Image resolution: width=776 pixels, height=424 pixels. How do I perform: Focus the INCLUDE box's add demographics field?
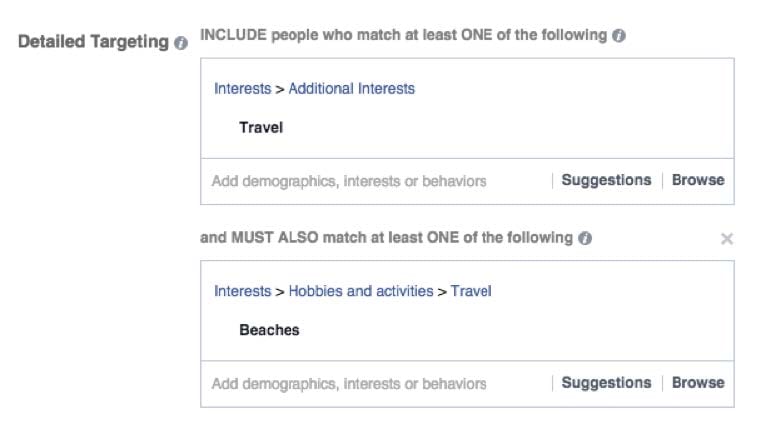point(349,181)
